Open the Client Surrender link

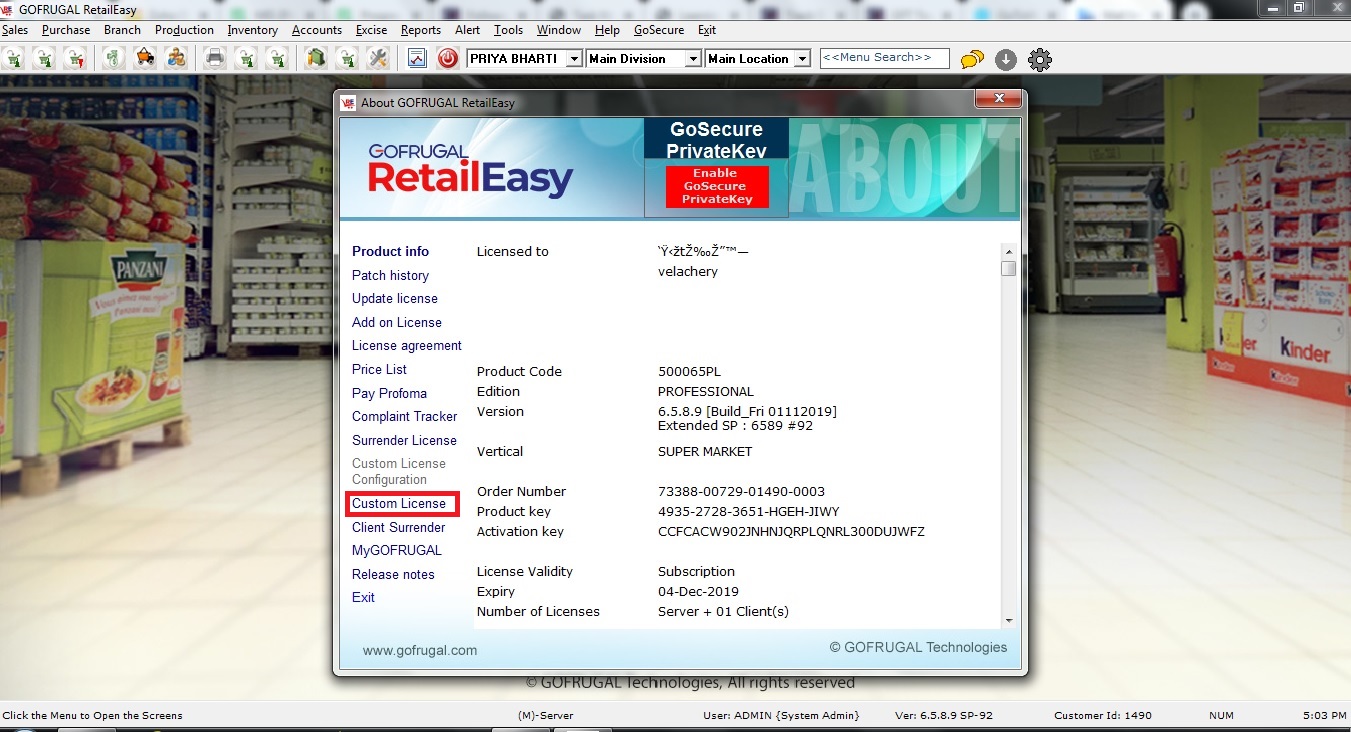399,527
